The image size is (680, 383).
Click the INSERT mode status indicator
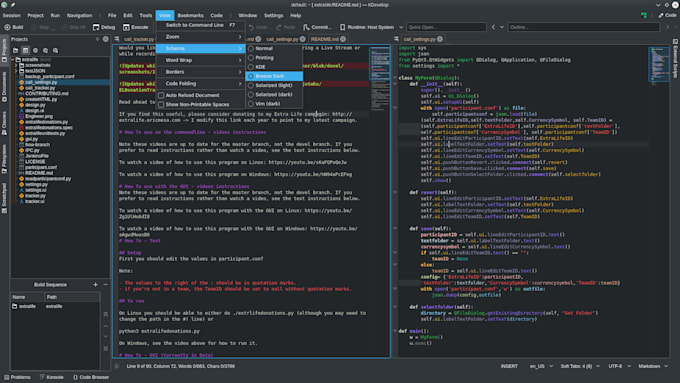pos(509,366)
